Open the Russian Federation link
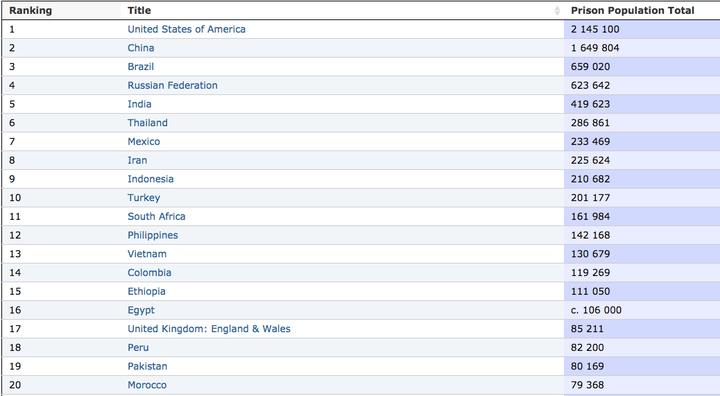 [x=173, y=85]
